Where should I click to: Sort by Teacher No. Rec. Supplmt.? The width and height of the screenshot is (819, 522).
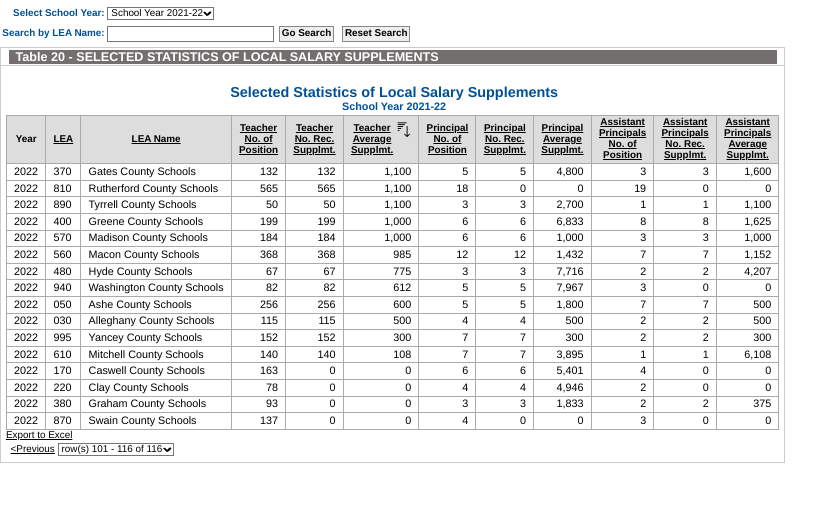coord(314,139)
